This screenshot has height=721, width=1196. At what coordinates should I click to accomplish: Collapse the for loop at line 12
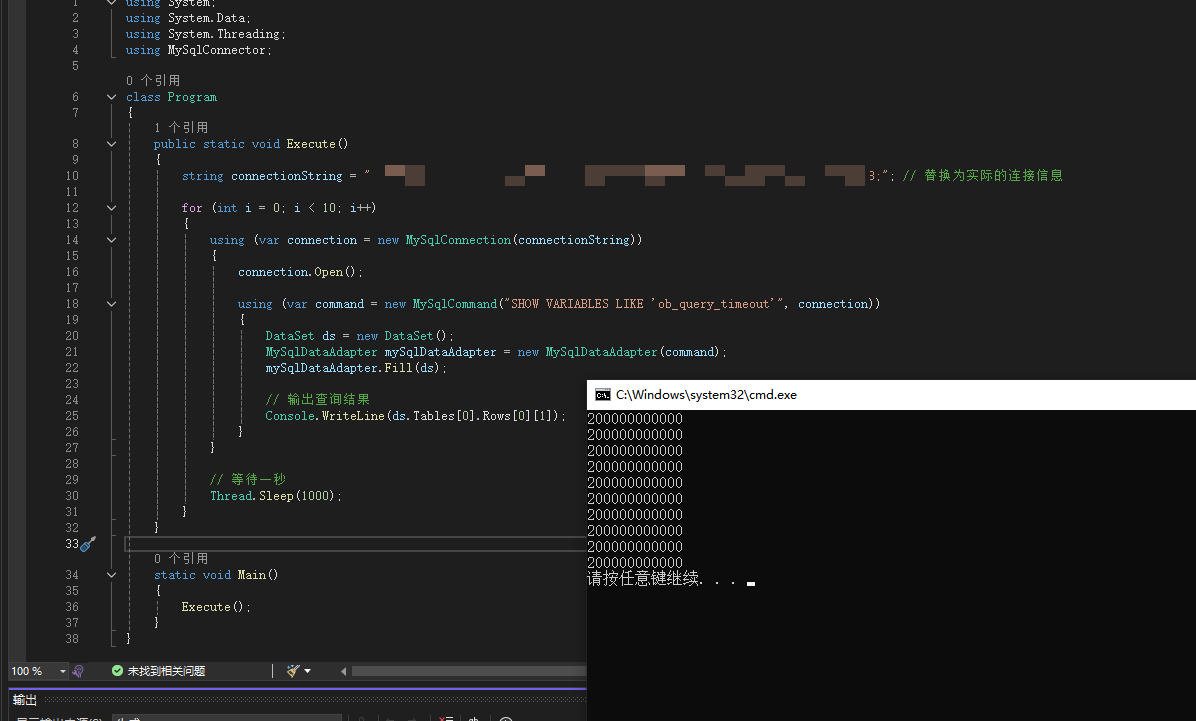click(x=111, y=208)
